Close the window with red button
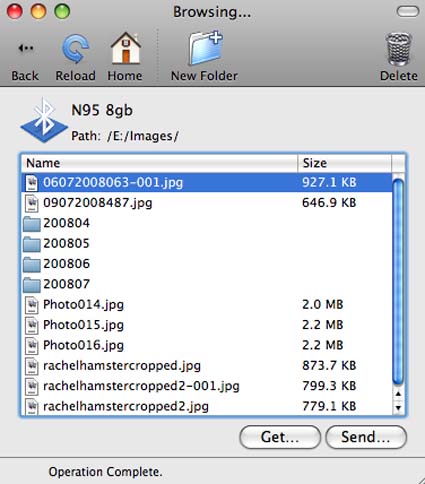This screenshot has height=484, width=425. point(15,11)
